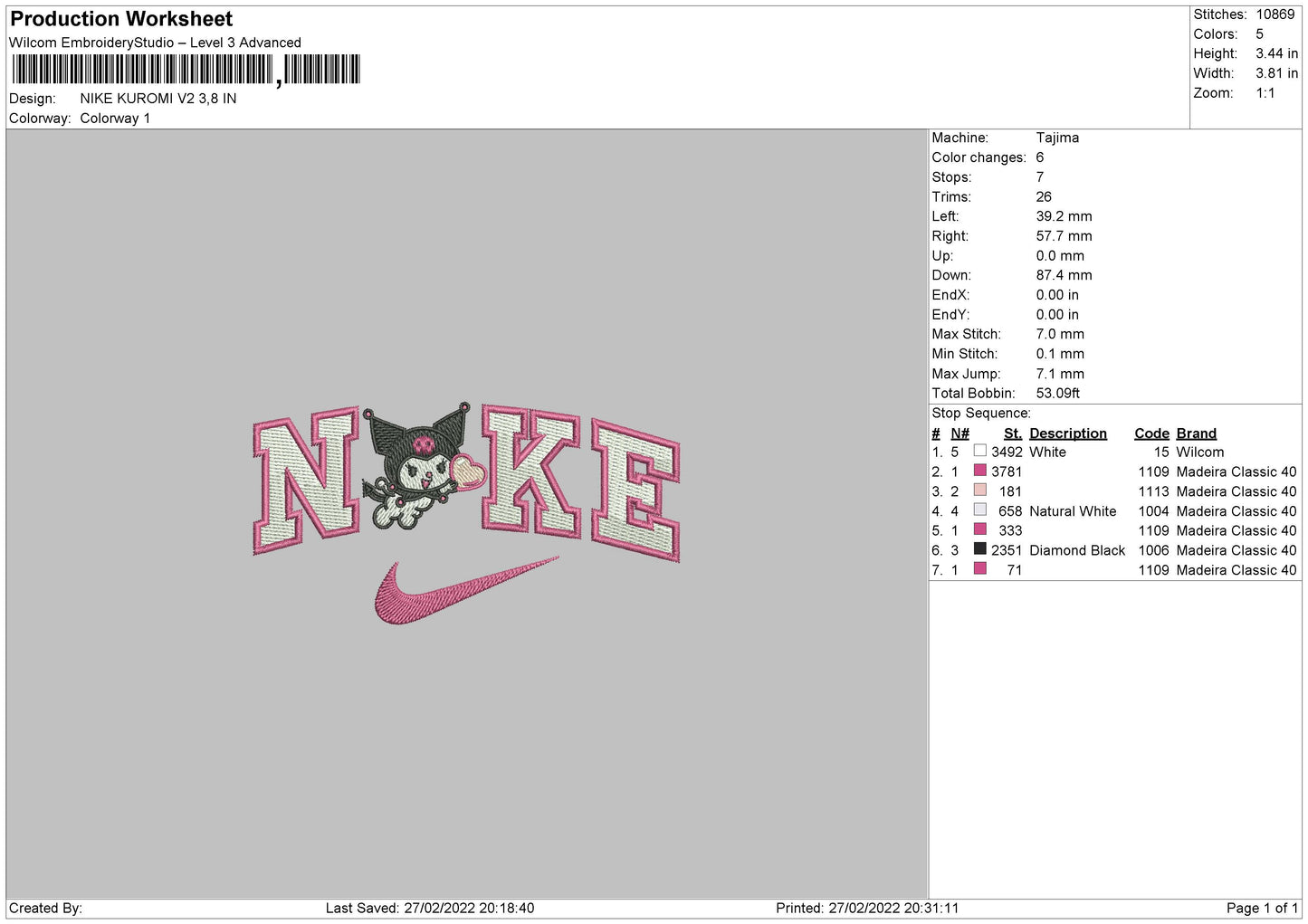Click thread code 1004
This screenshot has width=1308, height=924.
1154,511
